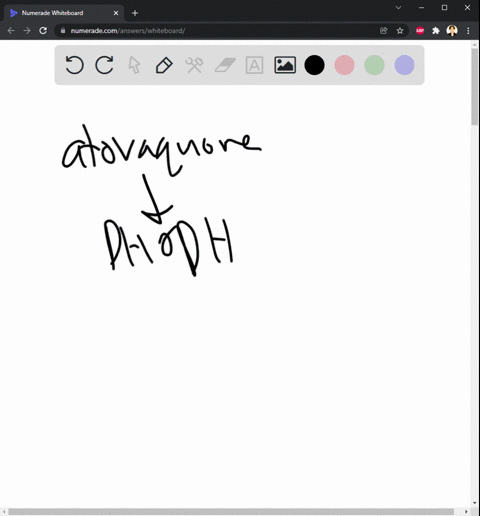Viewport: 480px width, 516px height.
Task: Choose the green pen color
Action: pos(374,65)
